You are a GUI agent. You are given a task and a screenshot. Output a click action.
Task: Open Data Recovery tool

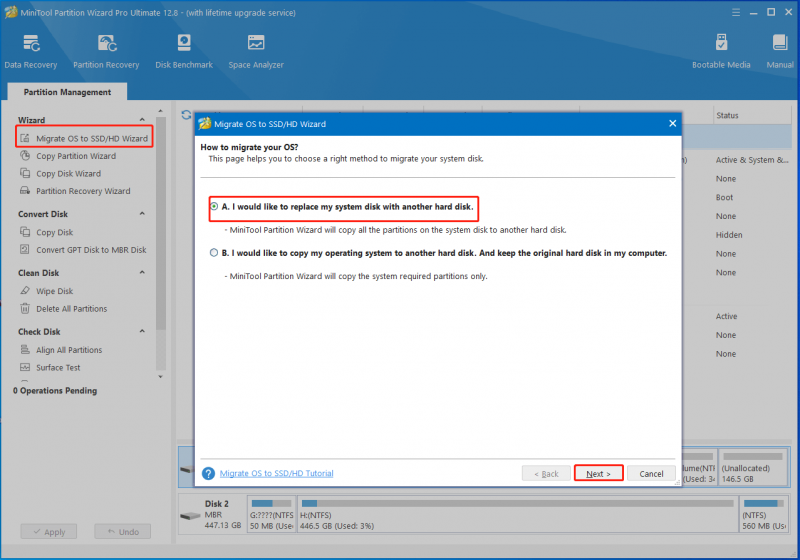(31, 51)
